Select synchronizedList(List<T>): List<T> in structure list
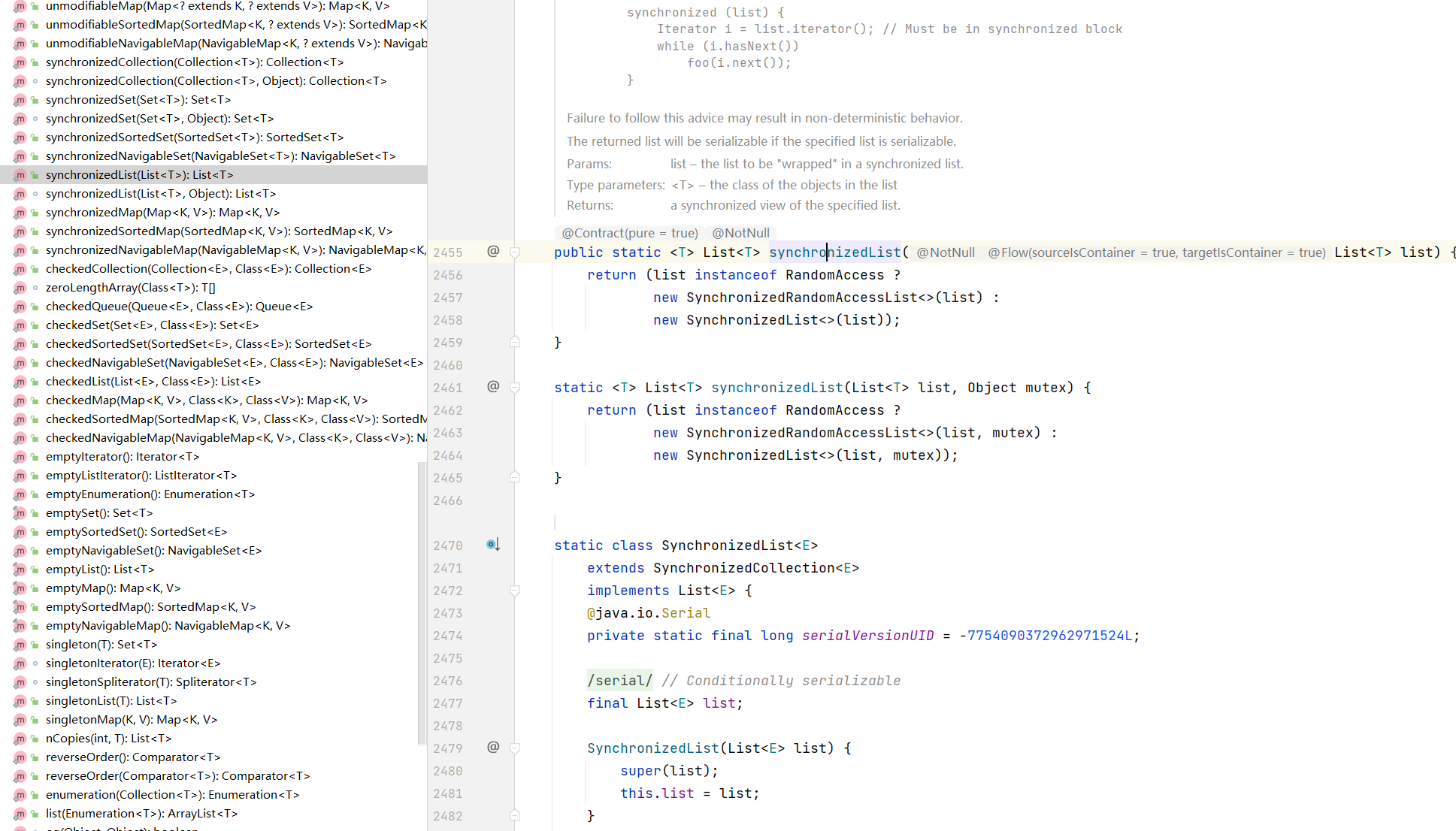Image resolution: width=1456 pixels, height=831 pixels. click(213, 175)
